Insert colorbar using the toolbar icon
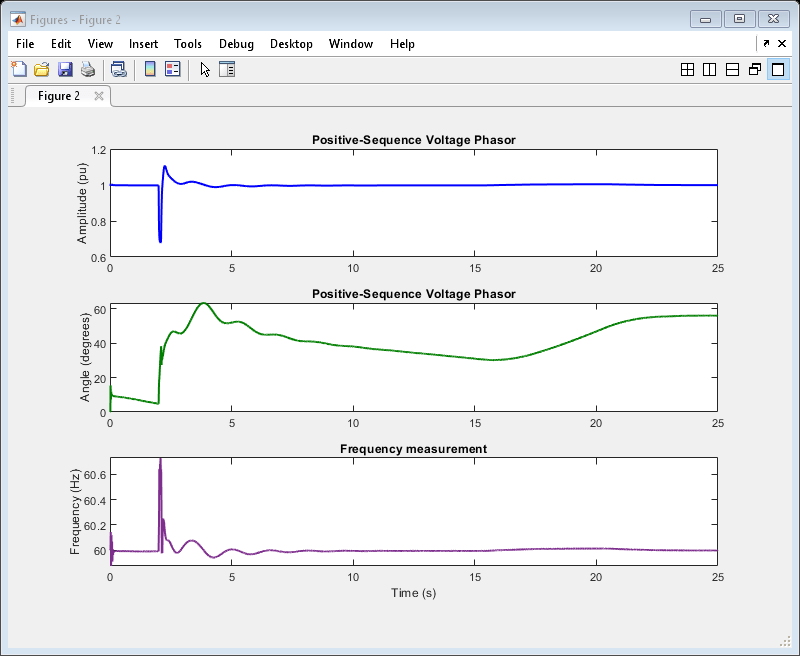Image resolution: width=800 pixels, height=656 pixels. coord(150,69)
